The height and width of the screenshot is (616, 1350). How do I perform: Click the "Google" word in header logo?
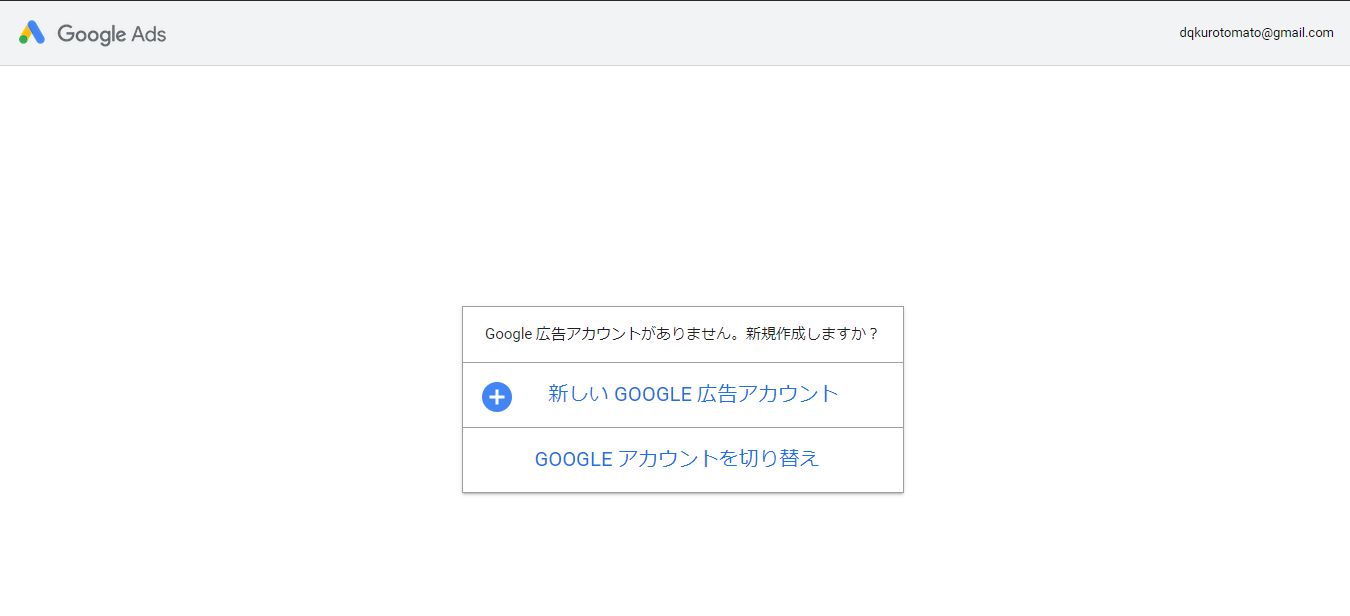click(x=91, y=34)
